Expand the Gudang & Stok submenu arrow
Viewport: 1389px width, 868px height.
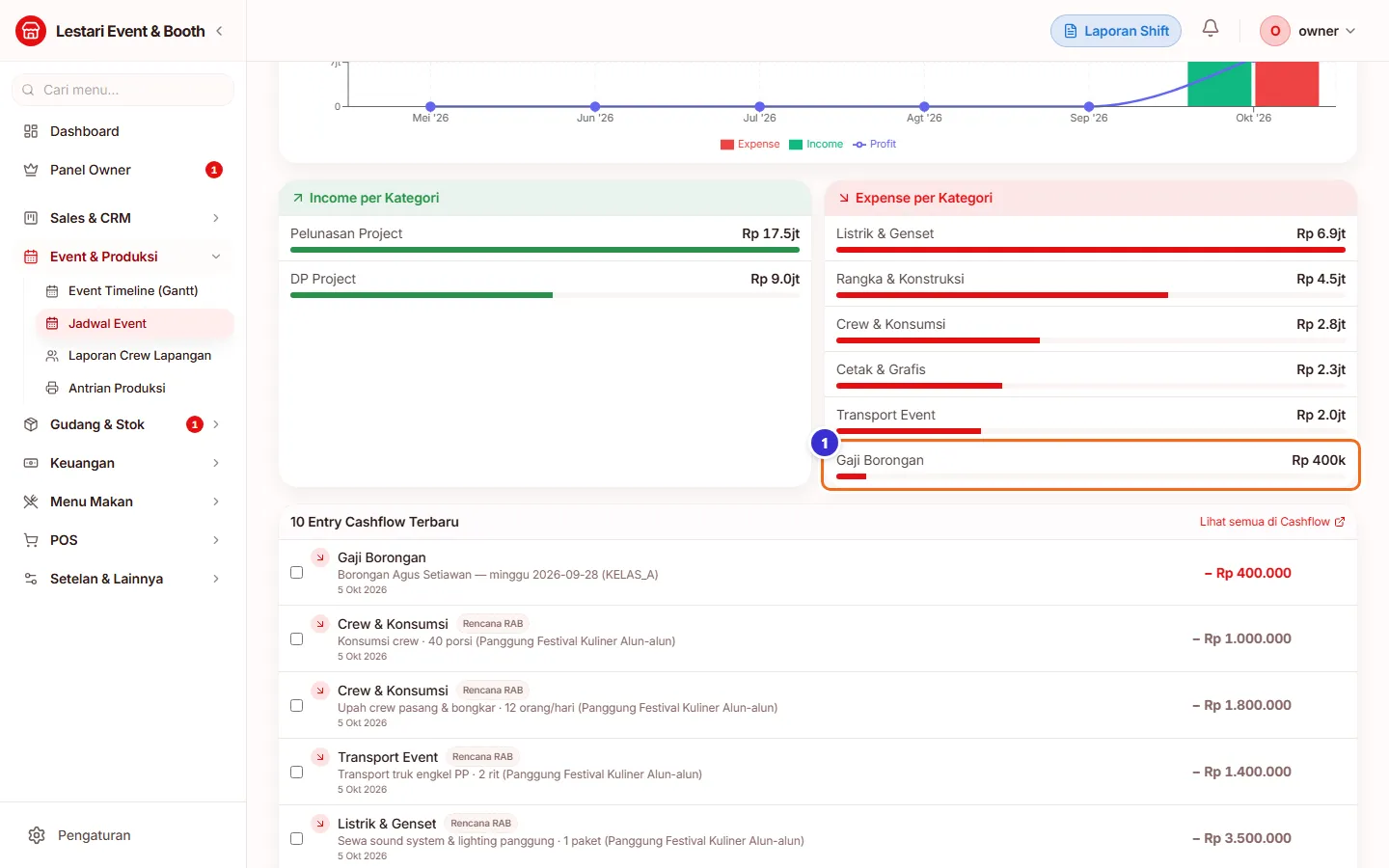coord(216,424)
